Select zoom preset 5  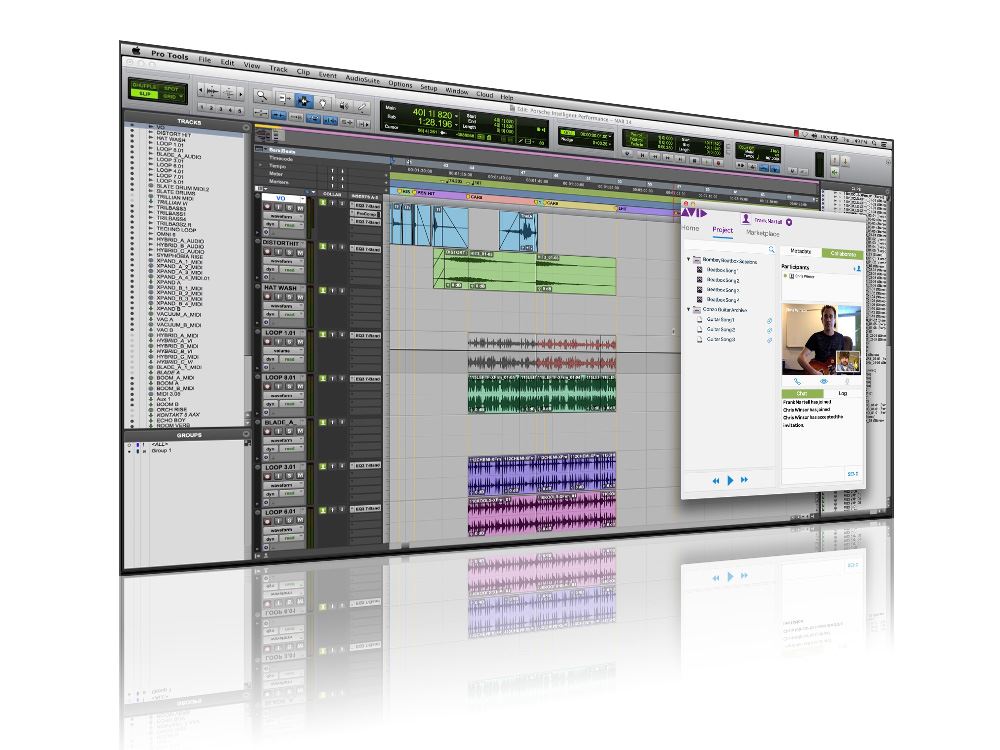(239, 111)
